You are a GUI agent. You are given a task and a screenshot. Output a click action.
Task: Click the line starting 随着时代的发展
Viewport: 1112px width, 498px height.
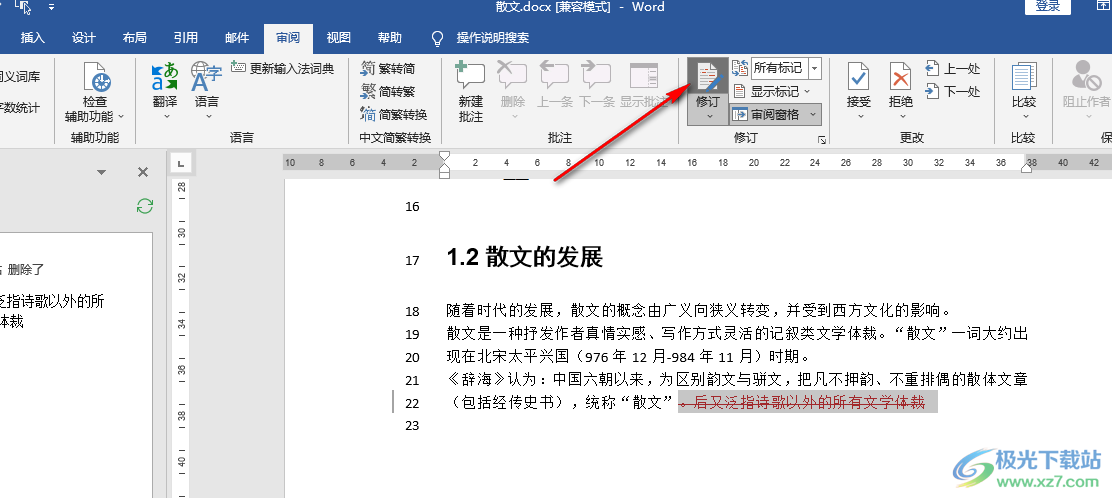coord(698,311)
